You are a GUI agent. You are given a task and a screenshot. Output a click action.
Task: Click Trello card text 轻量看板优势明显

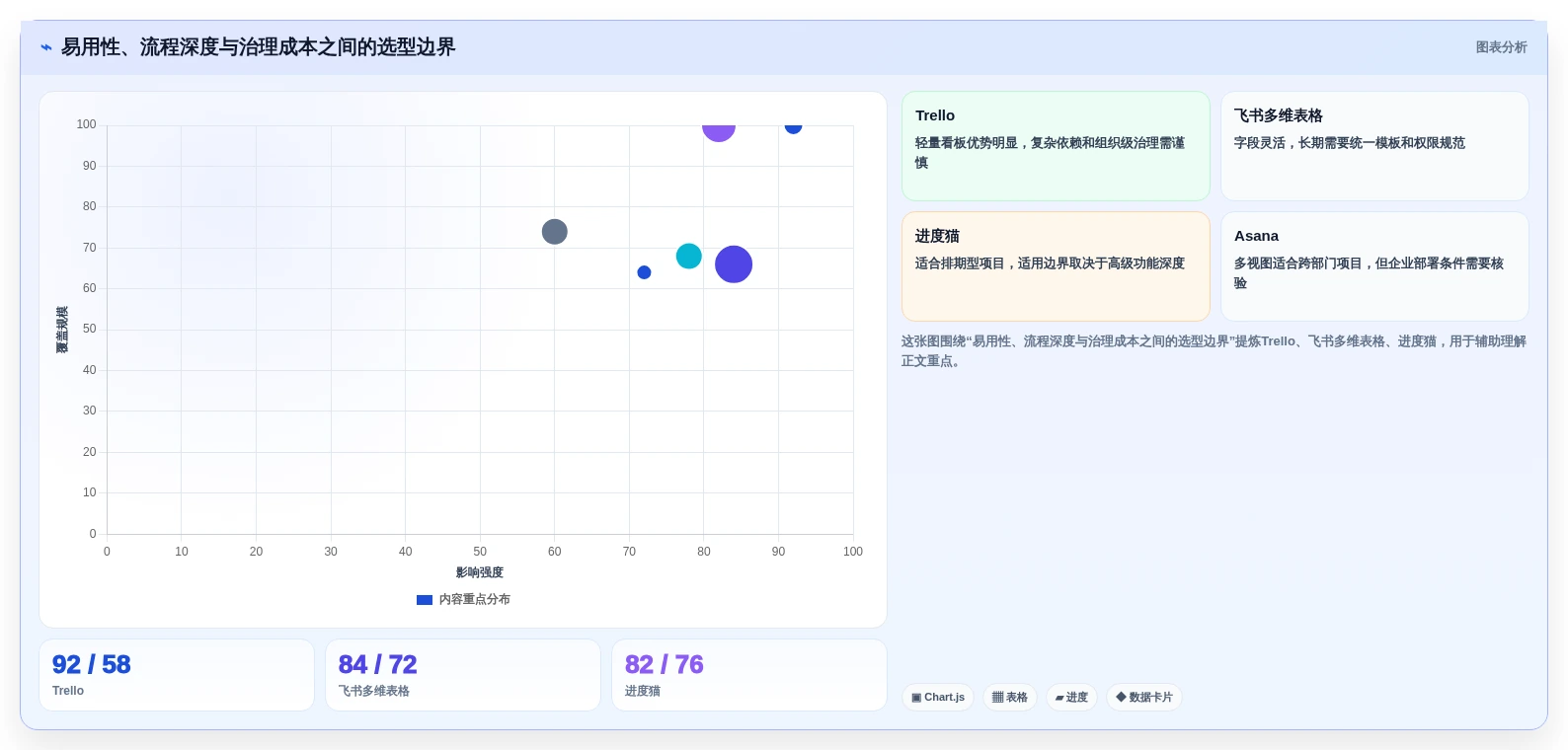tap(966, 143)
